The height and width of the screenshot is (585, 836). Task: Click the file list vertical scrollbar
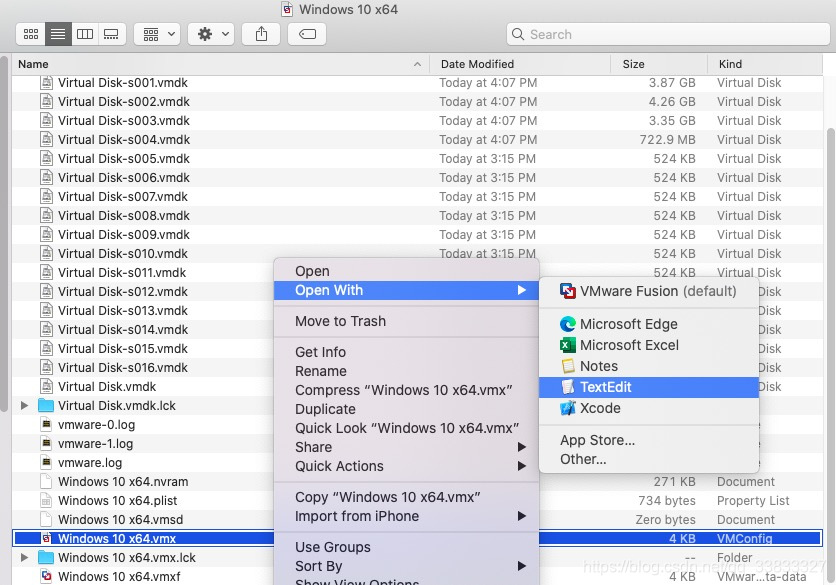[x=831, y=356]
